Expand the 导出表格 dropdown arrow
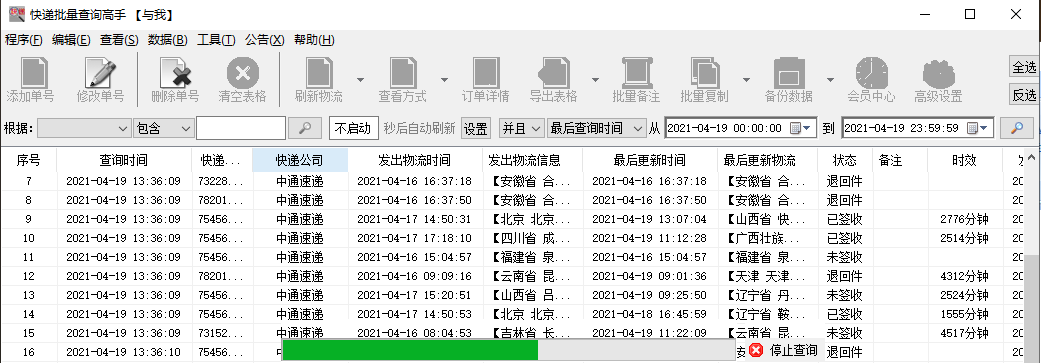Viewport: 1041px width, 363px height. [596, 80]
